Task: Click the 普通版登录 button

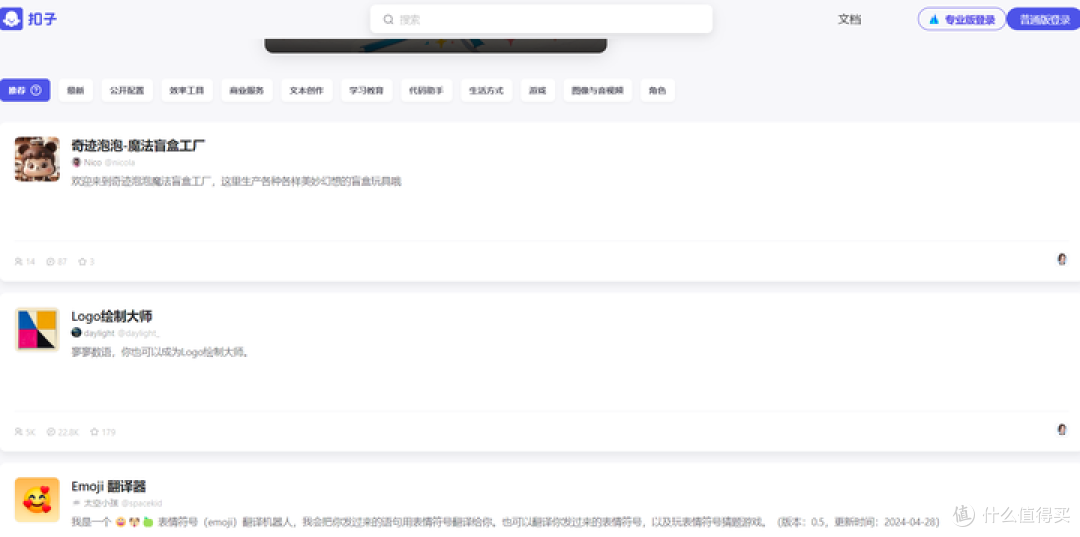Action: (x=1044, y=19)
